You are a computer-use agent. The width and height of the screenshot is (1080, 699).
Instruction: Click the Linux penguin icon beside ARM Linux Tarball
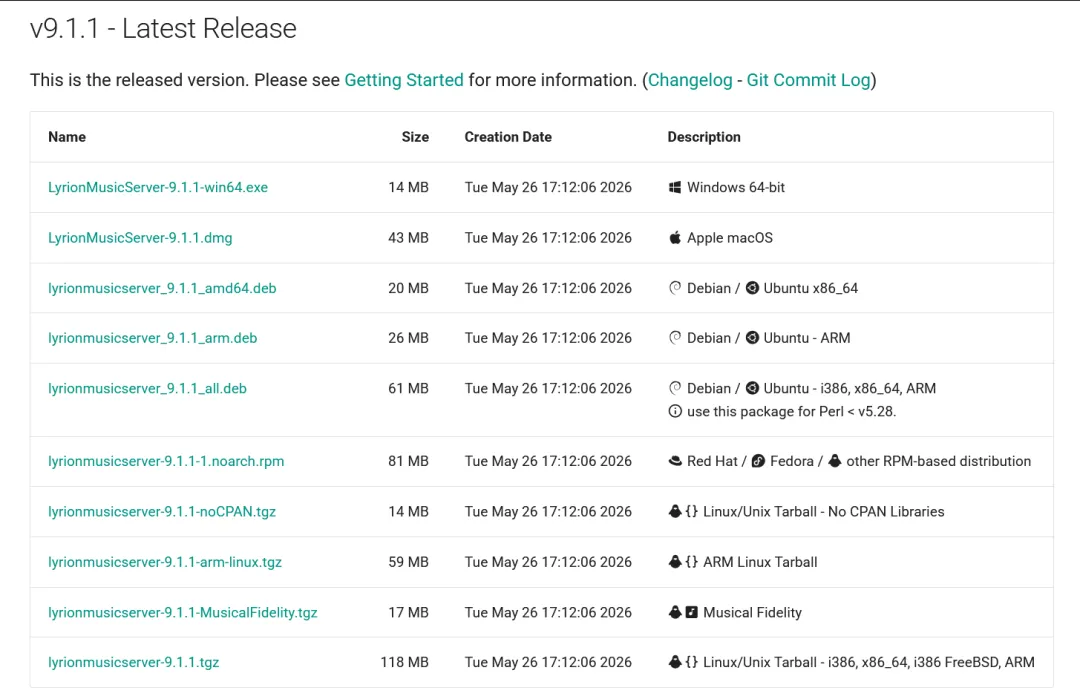point(675,562)
